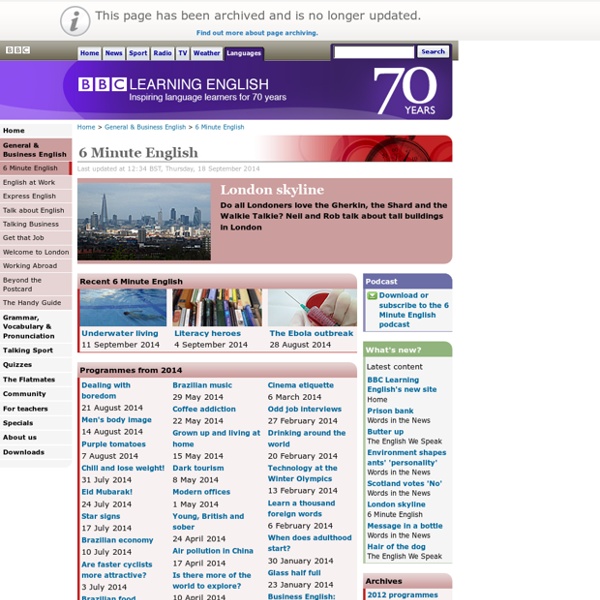
Task: Open Scotland votes 'No' link
Action: 404,484
